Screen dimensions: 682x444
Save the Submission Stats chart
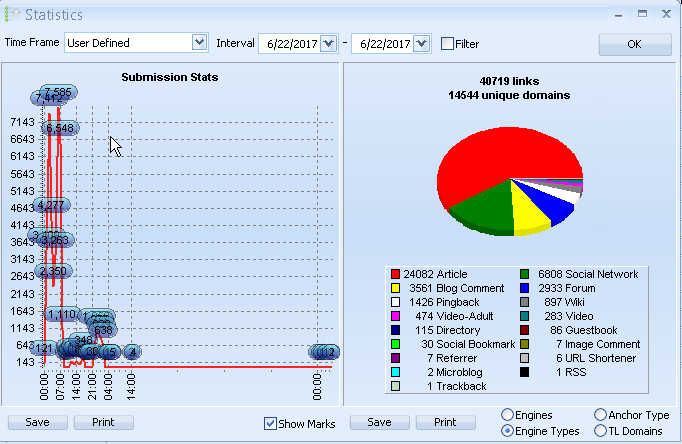pyautogui.click(x=37, y=422)
